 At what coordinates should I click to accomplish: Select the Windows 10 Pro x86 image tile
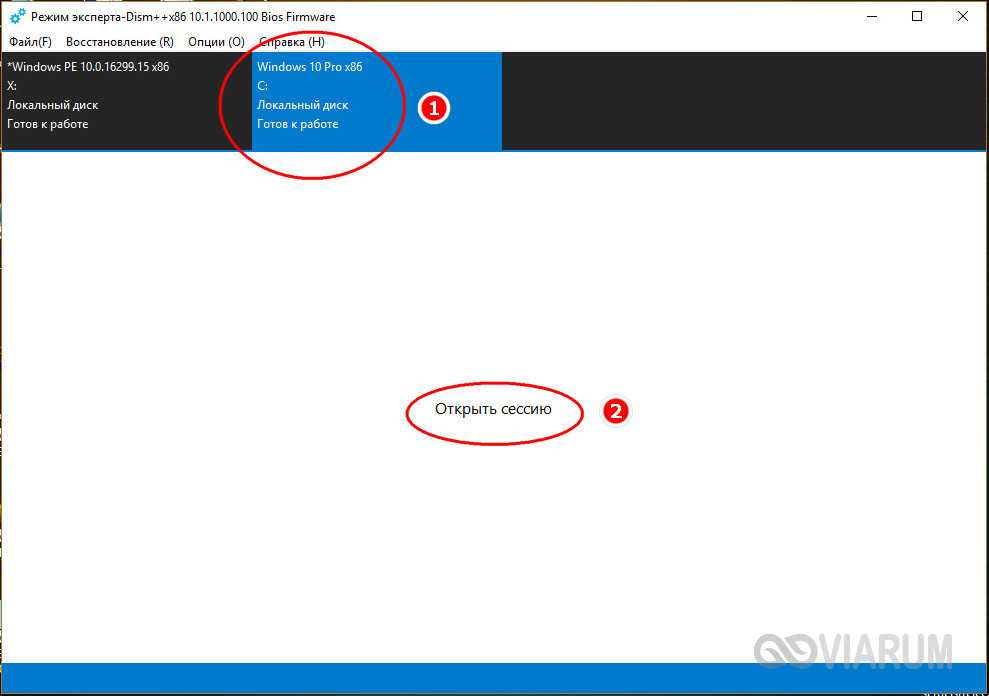(376, 100)
